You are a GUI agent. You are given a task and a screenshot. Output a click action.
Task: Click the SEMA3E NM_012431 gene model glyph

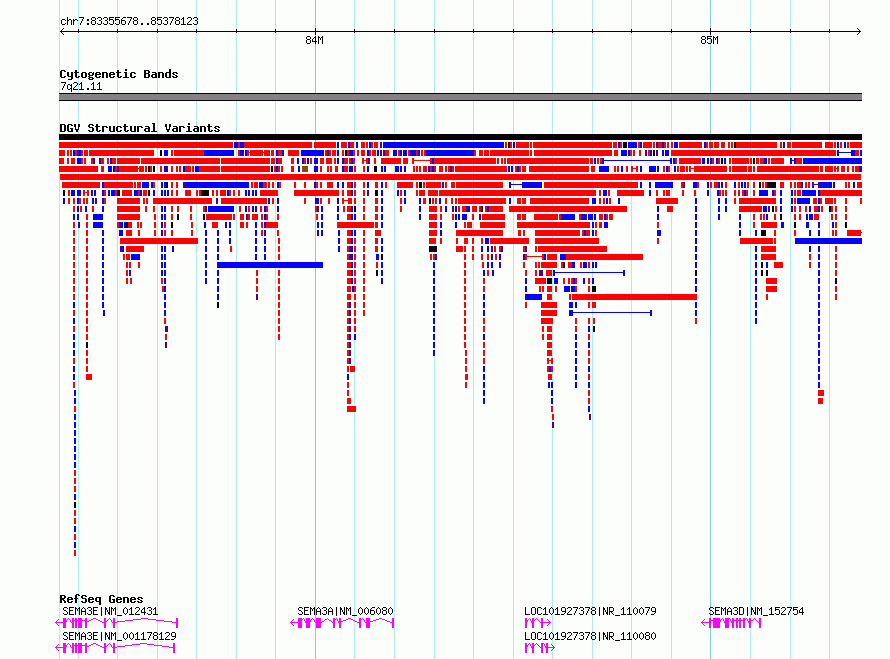coord(117,623)
